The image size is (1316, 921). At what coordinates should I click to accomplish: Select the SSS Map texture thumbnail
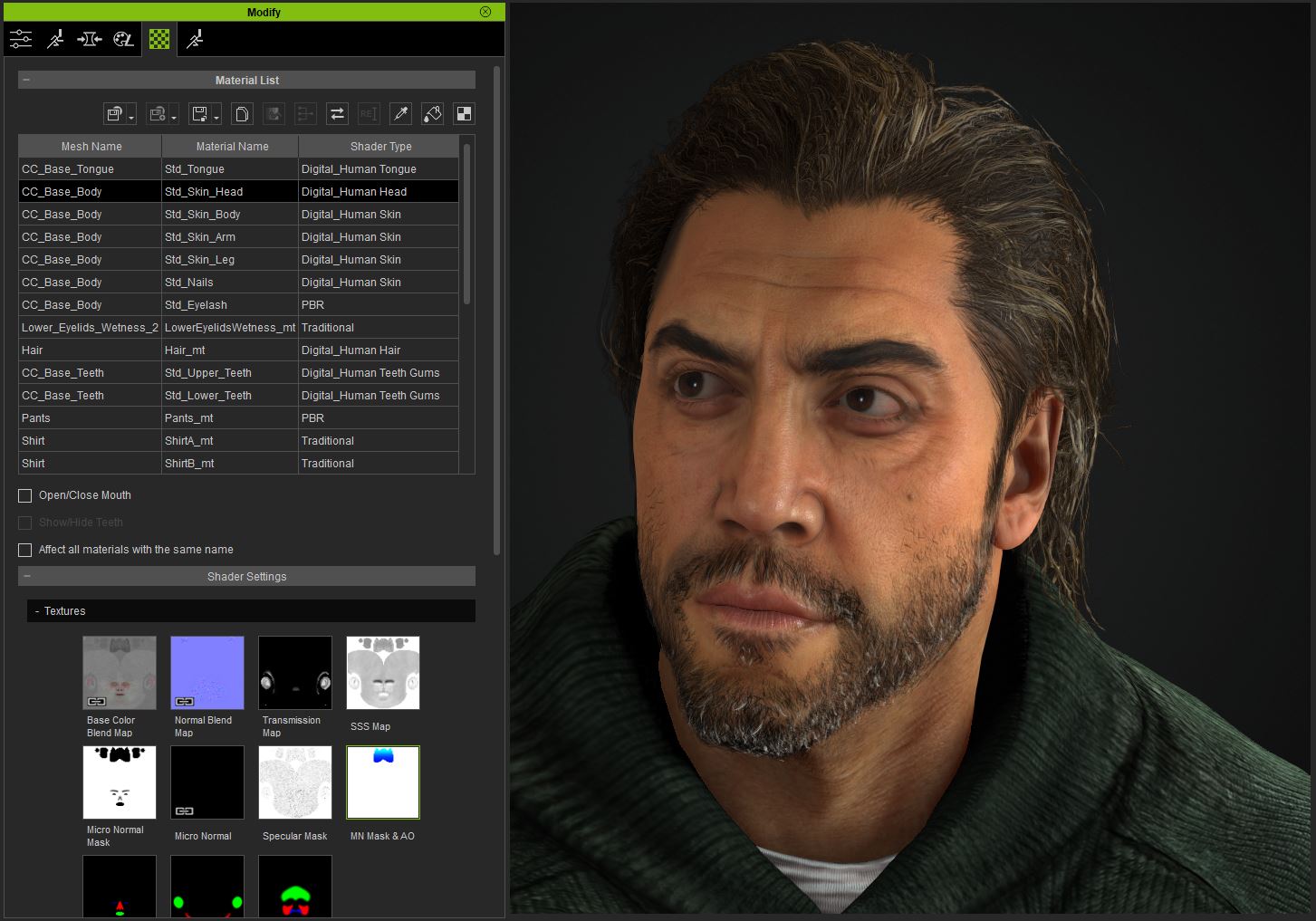tap(383, 673)
